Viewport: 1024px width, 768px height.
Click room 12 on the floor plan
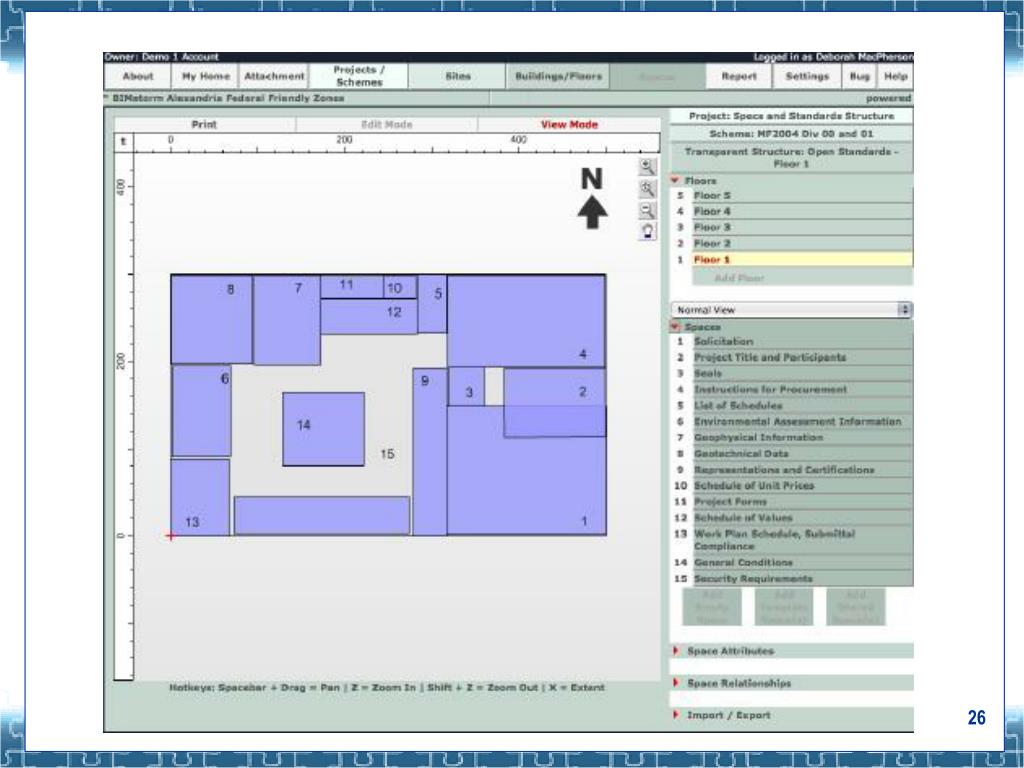click(x=369, y=317)
